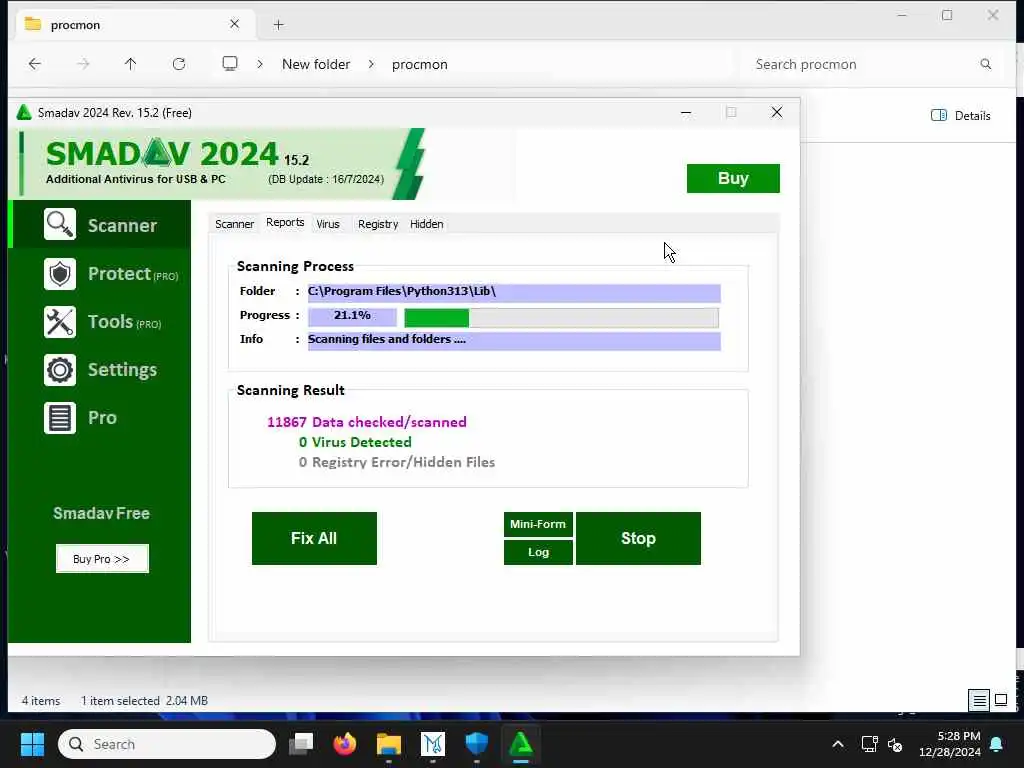Screen dimensions: 1024x768
Task: Refresh the procmon folder view
Action: coord(178,64)
